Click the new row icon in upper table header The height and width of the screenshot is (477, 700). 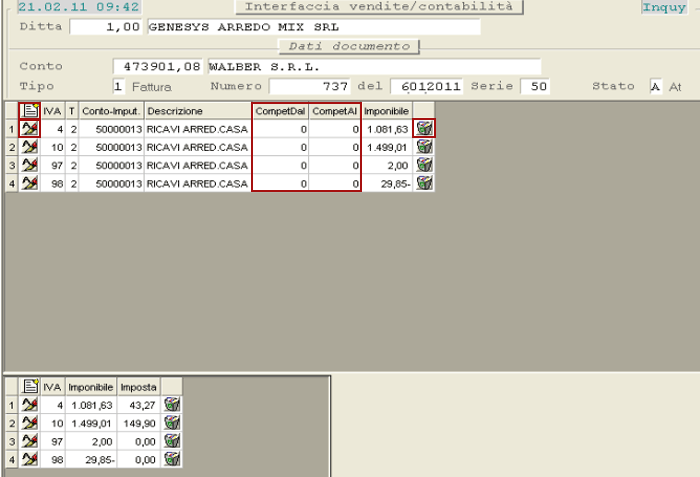tap(30, 110)
